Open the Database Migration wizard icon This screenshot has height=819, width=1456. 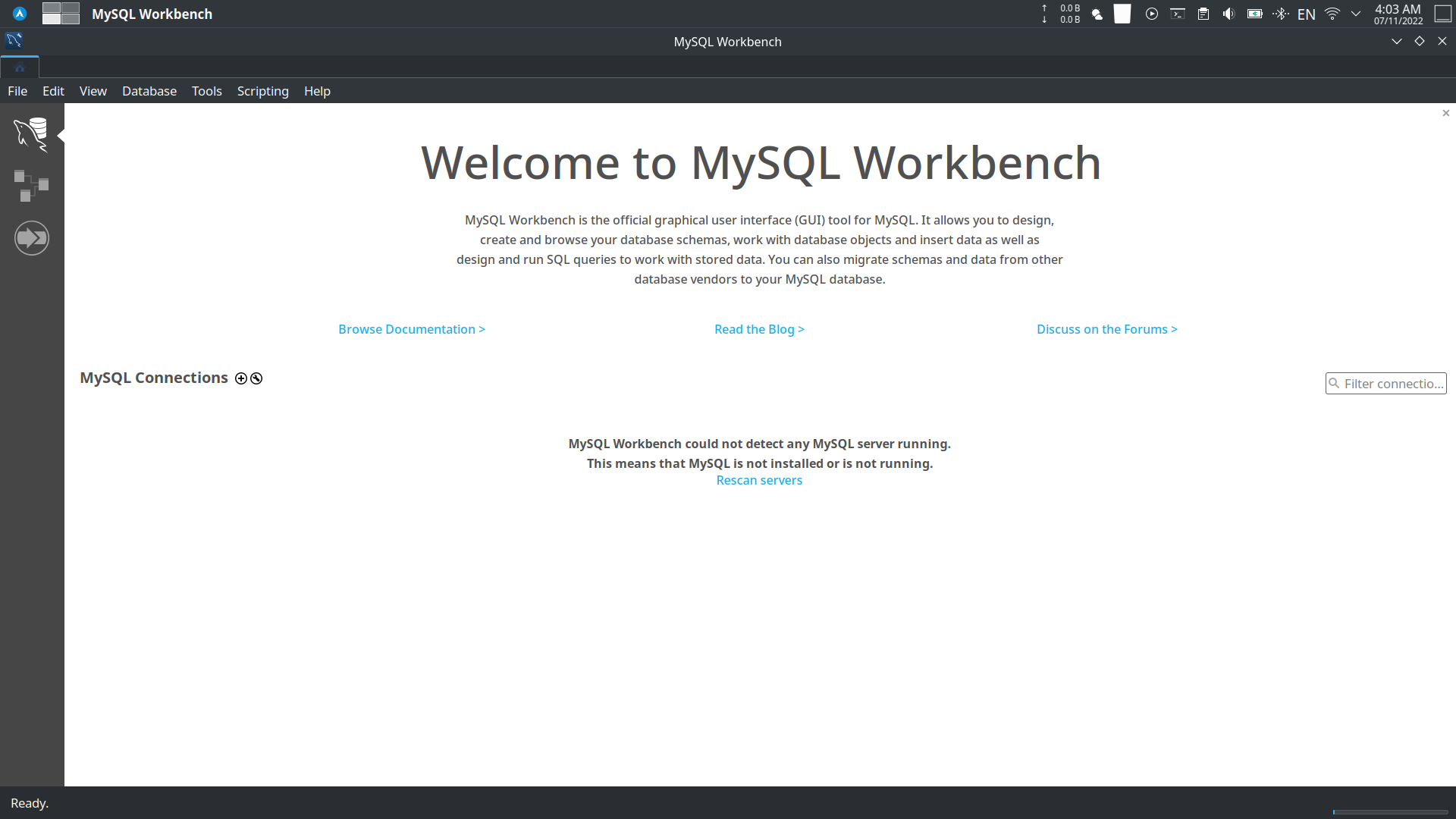point(31,237)
